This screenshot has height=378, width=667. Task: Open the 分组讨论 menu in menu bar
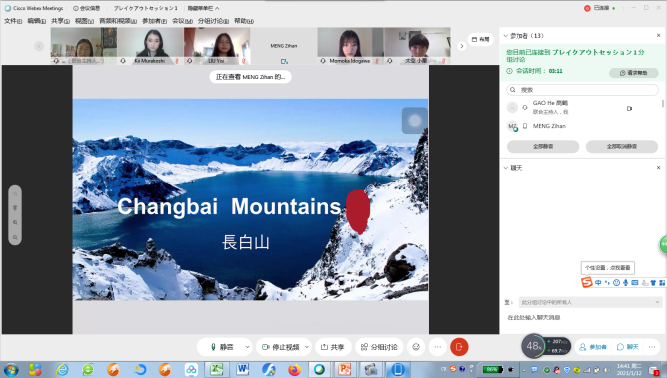pos(213,21)
